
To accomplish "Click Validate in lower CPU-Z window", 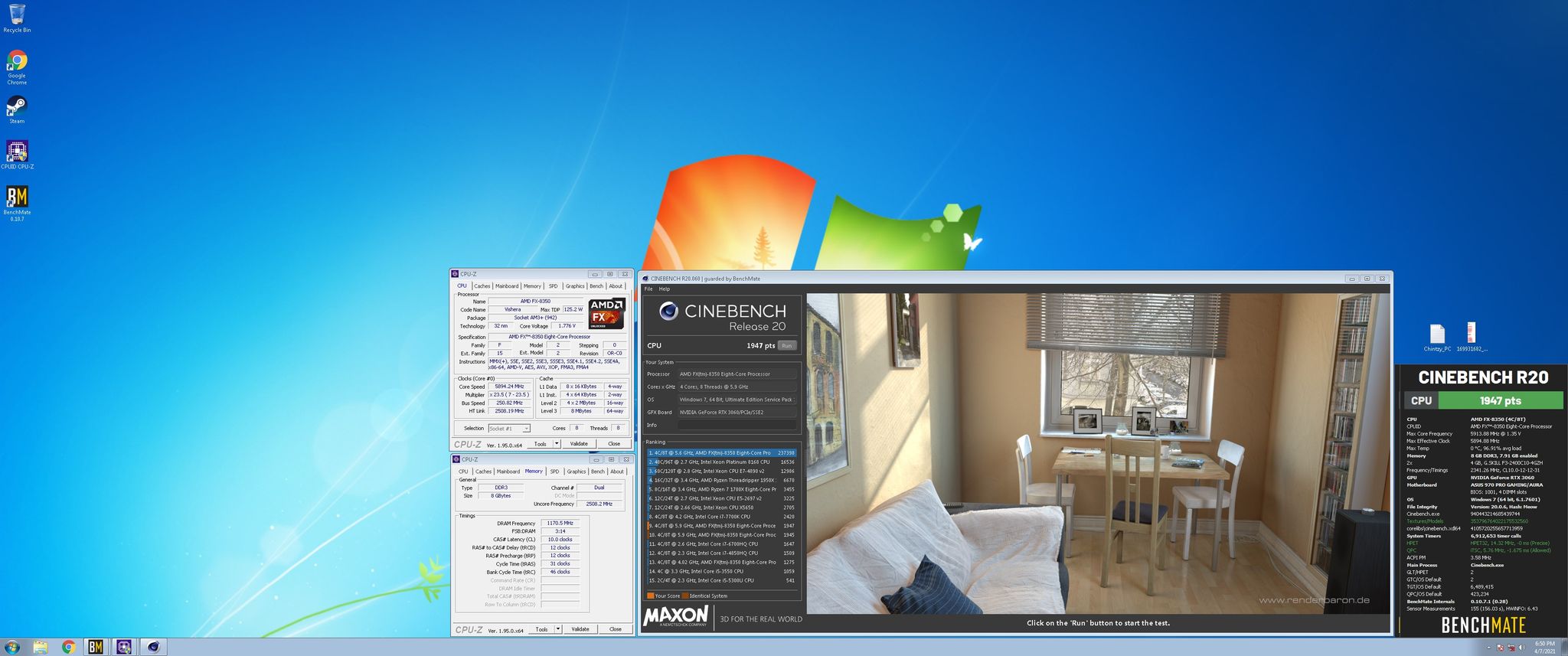I will coord(580,629).
